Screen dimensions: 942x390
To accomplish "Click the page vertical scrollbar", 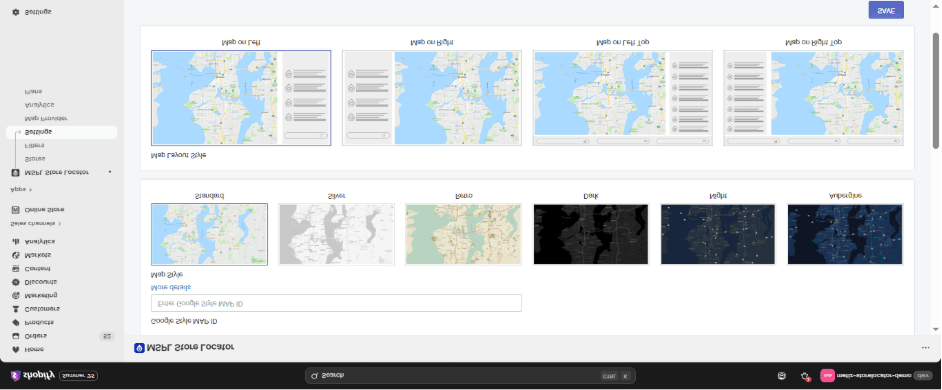I will tap(935, 90).
